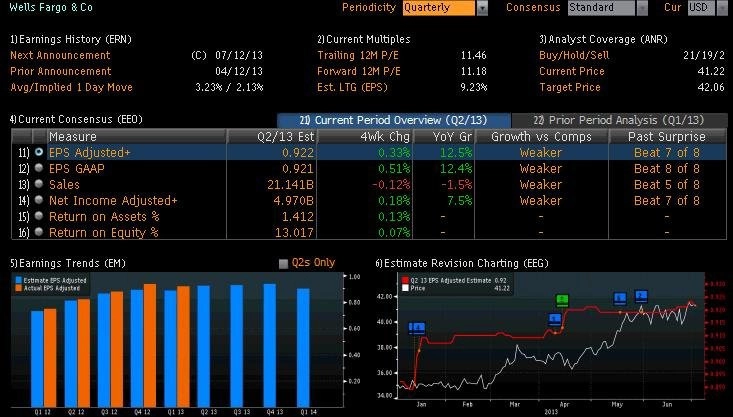Click the blue event marker in January
This screenshot has height=417, width=733.
[416, 327]
